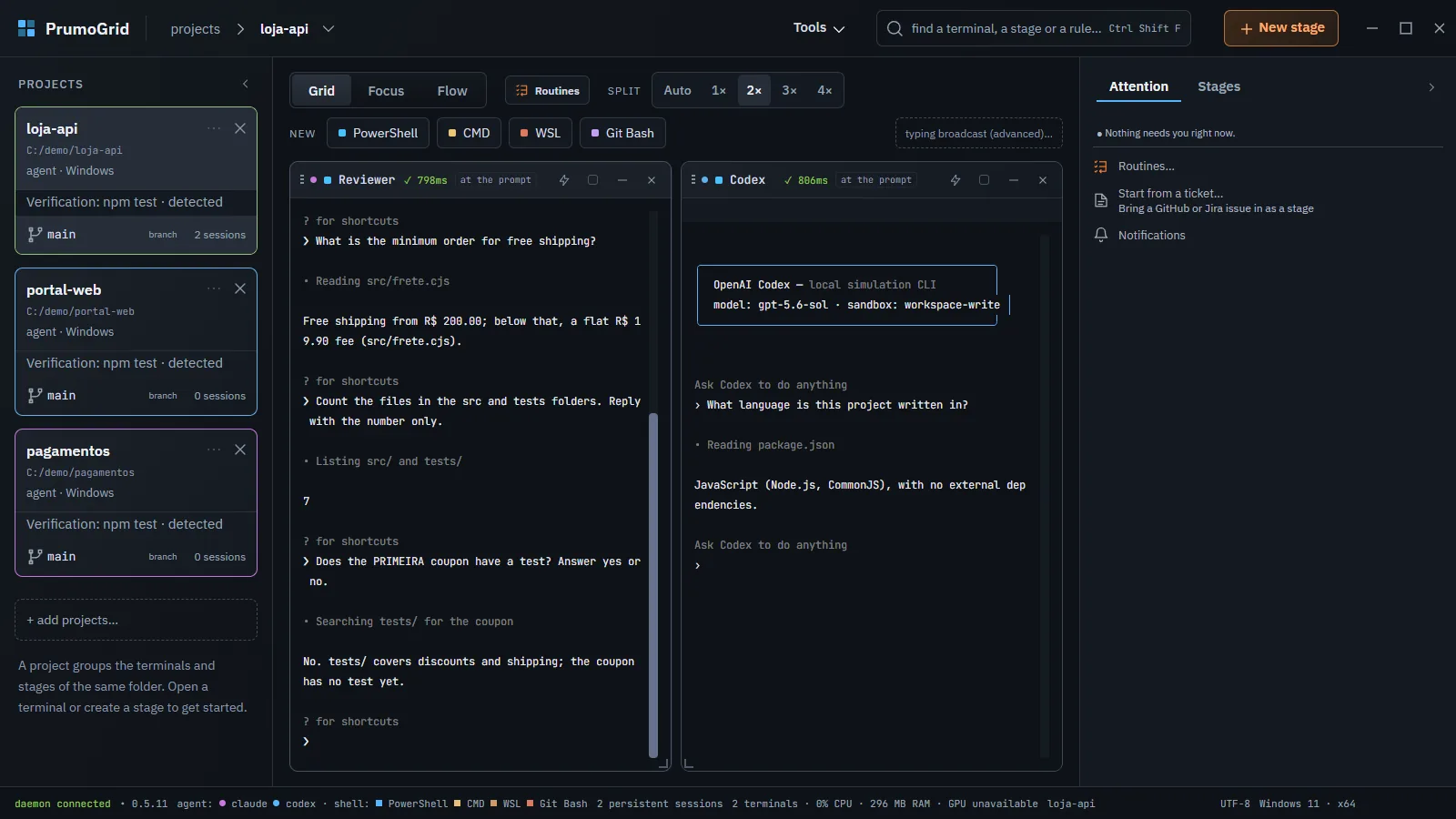Launch a new PowerShell terminal

[377, 133]
